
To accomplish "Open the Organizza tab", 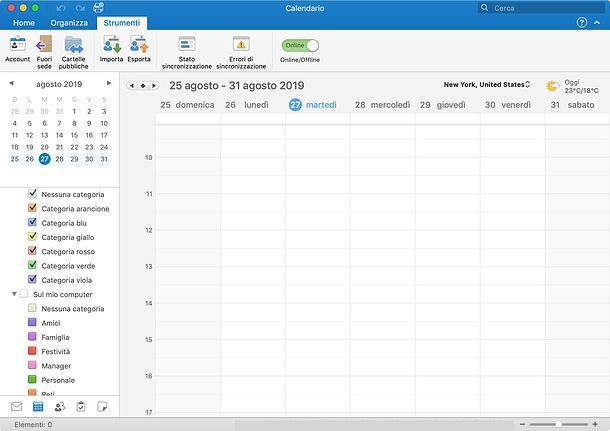I will (x=69, y=23).
